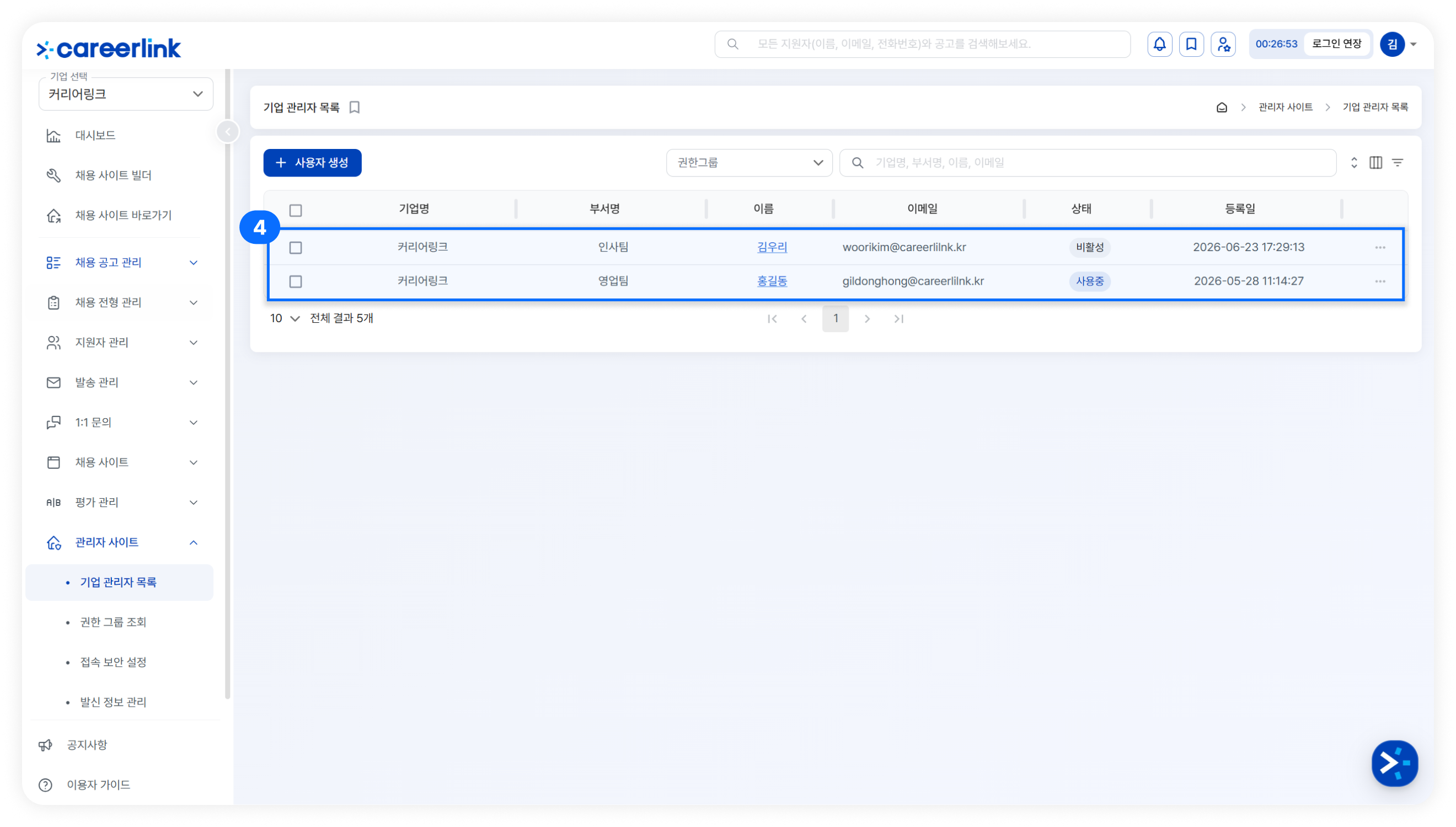Viewport: 1456px width, 827px height.
Task: Open 이용자 가이드 in the sidebar
Action: (98, 785)
